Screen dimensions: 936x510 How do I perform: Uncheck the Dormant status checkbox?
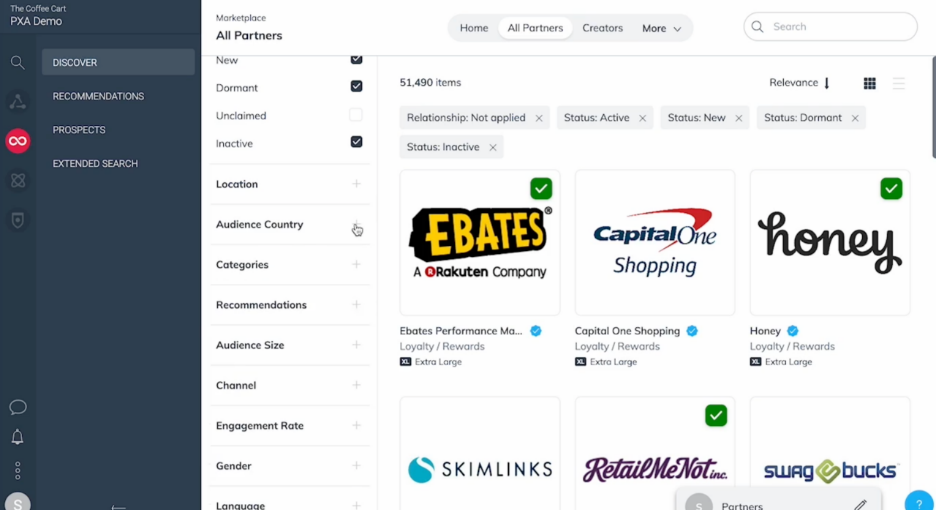click(356, 87)
